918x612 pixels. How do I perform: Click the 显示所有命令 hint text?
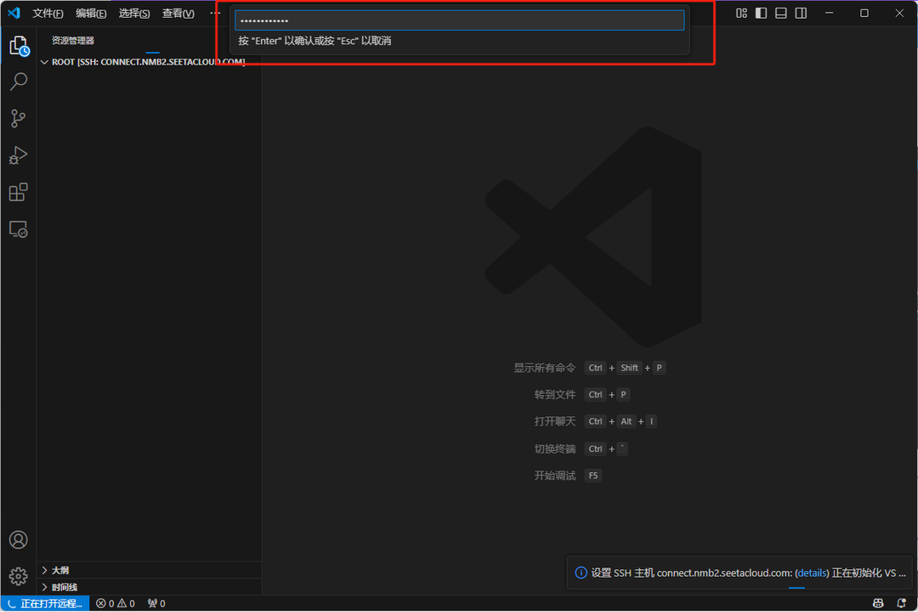pos(544,368)
